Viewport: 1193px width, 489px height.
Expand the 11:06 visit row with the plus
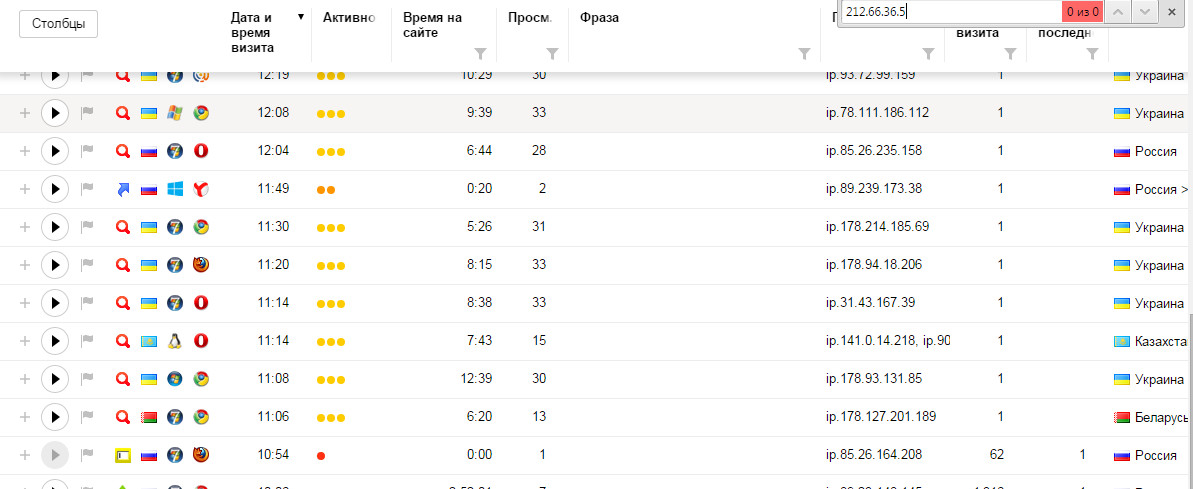(x=25, y=417)
